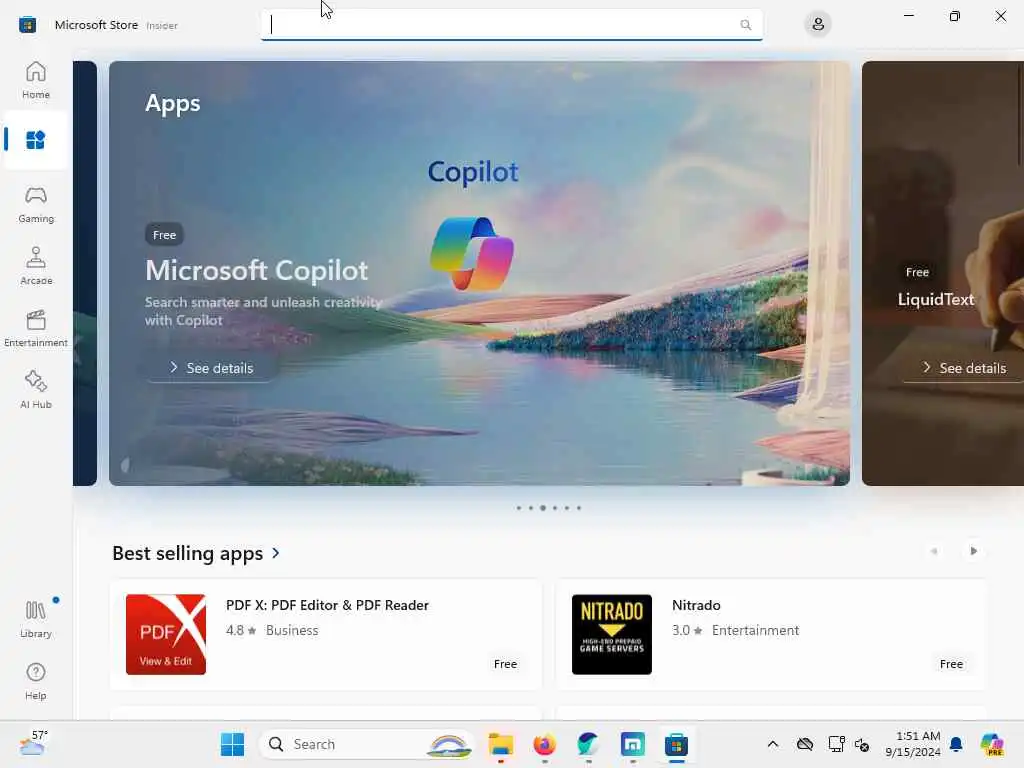Click the search magnifier icon in Store
1024x768 pixels.
[x=745, y=25]
